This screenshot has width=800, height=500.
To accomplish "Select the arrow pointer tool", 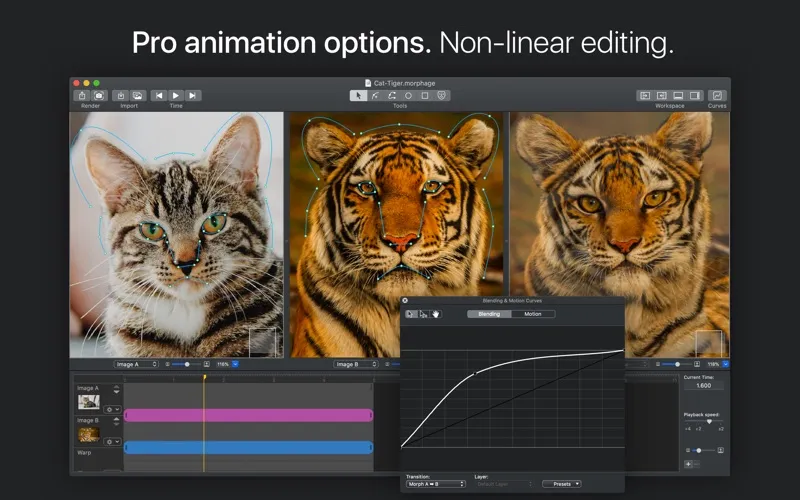I will [x=358, y=95].
